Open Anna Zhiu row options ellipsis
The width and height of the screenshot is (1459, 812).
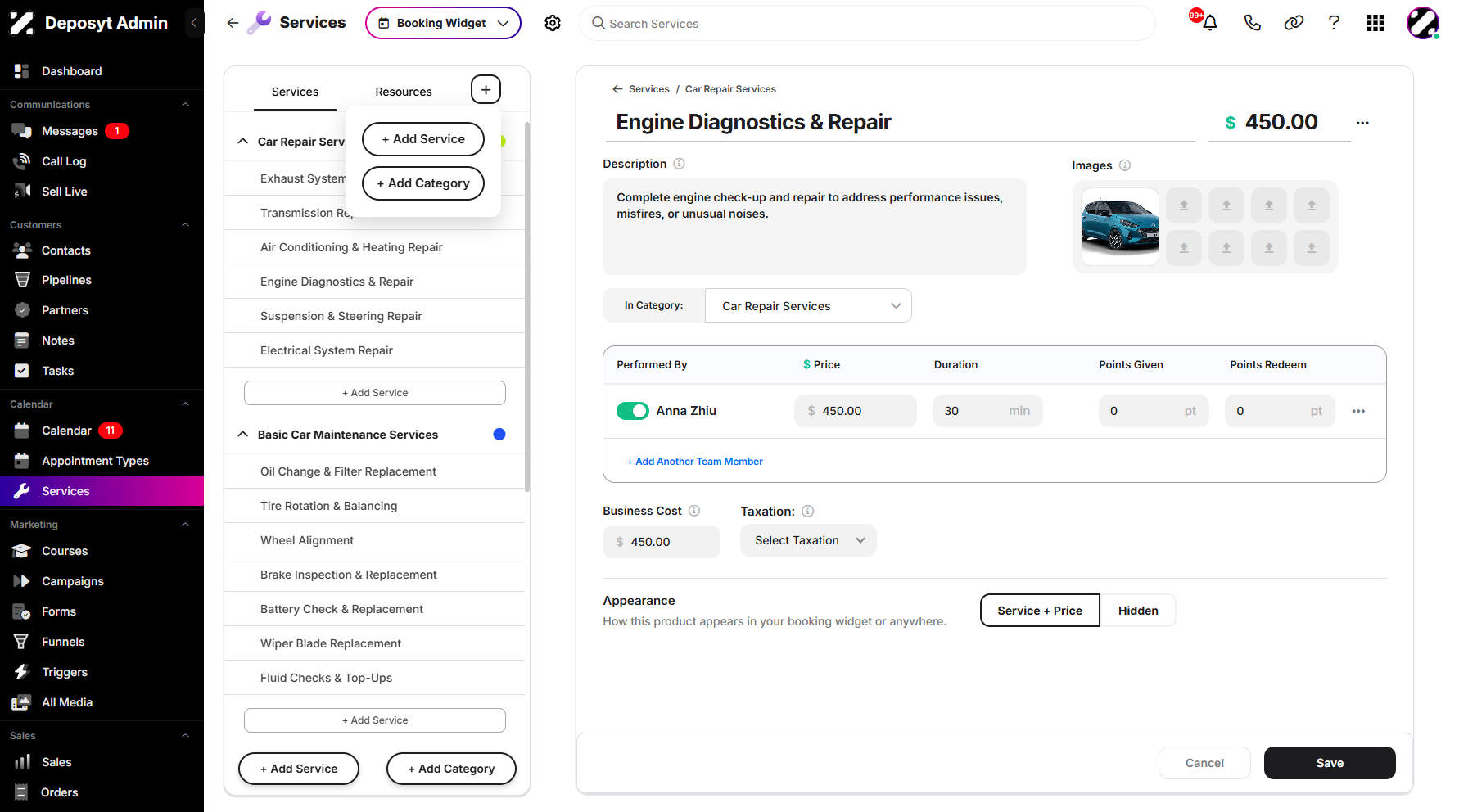[1358, 411]
